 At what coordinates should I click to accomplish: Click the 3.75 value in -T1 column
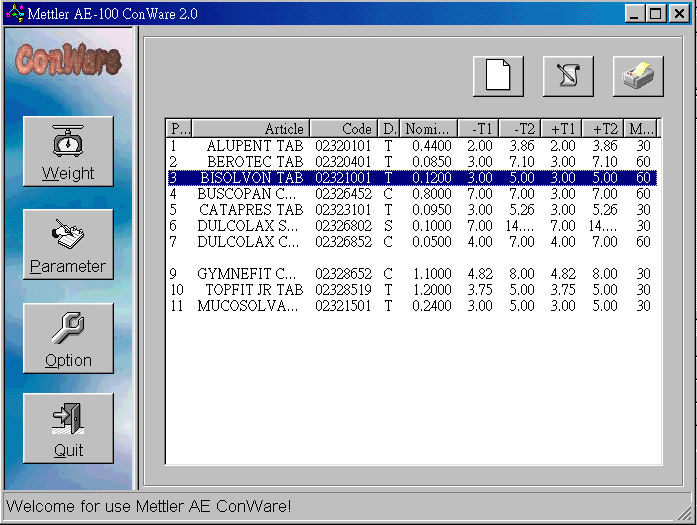480,290
